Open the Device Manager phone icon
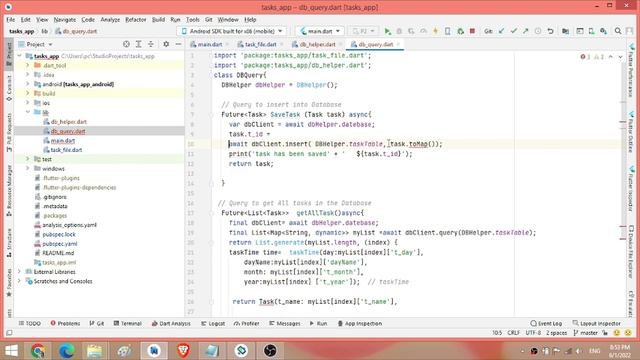The width and height of the screenshot is (640, 360). (591, 31)
